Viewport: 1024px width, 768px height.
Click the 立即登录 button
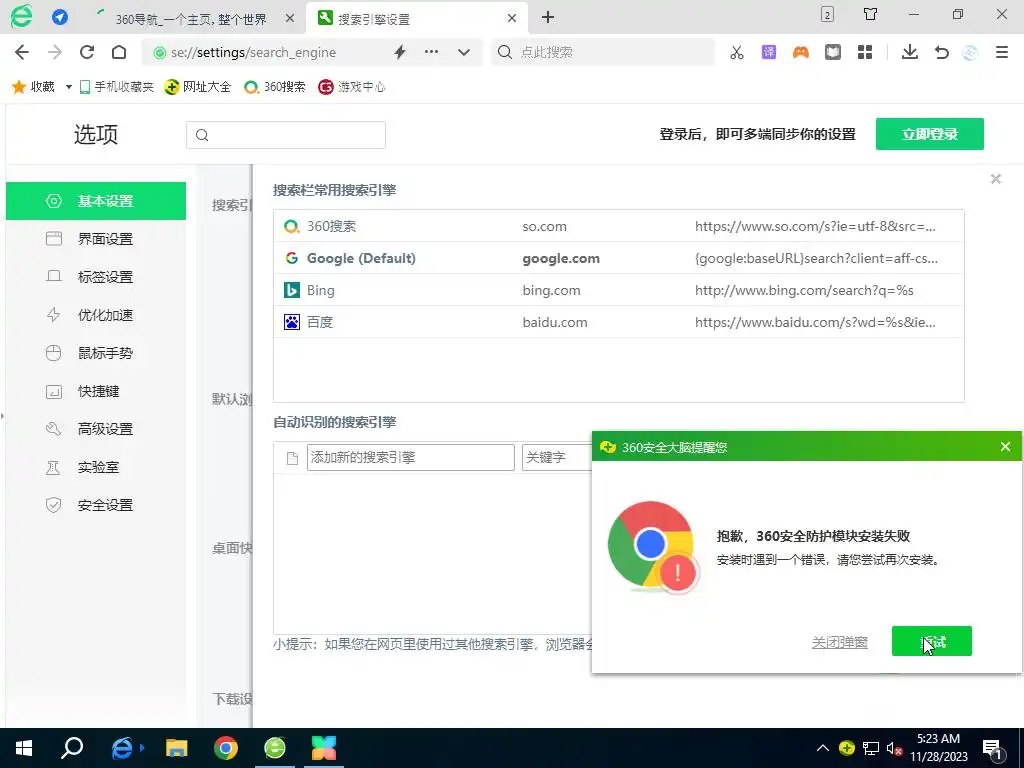click(x=929, y=134)
